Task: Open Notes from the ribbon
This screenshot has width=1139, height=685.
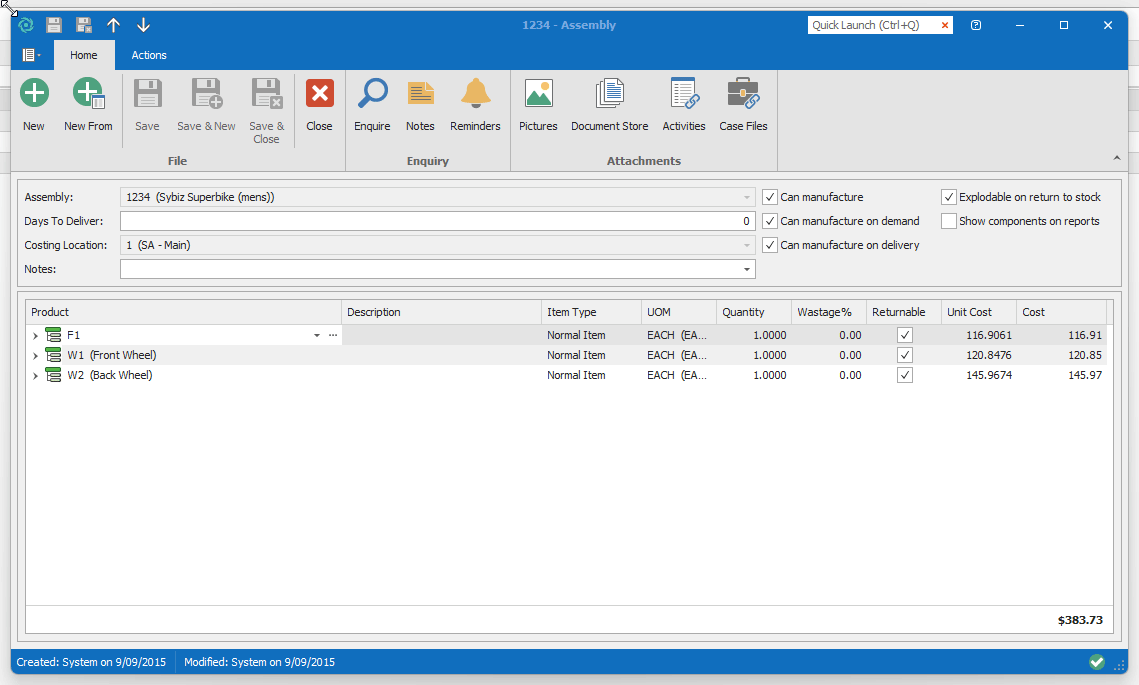Action: click(420, 95)
